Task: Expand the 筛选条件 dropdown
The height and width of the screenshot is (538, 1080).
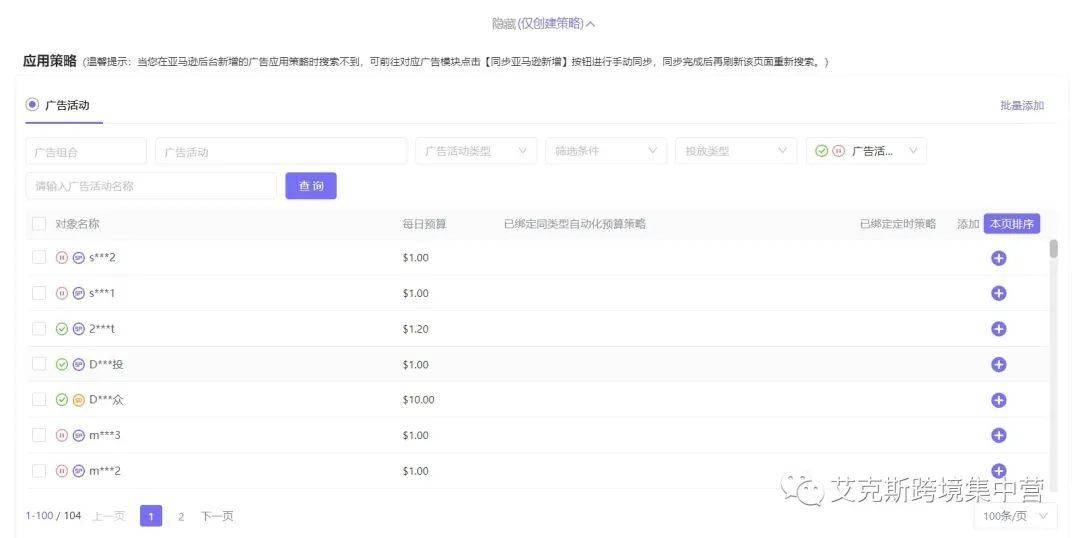Action: [606, 151]
